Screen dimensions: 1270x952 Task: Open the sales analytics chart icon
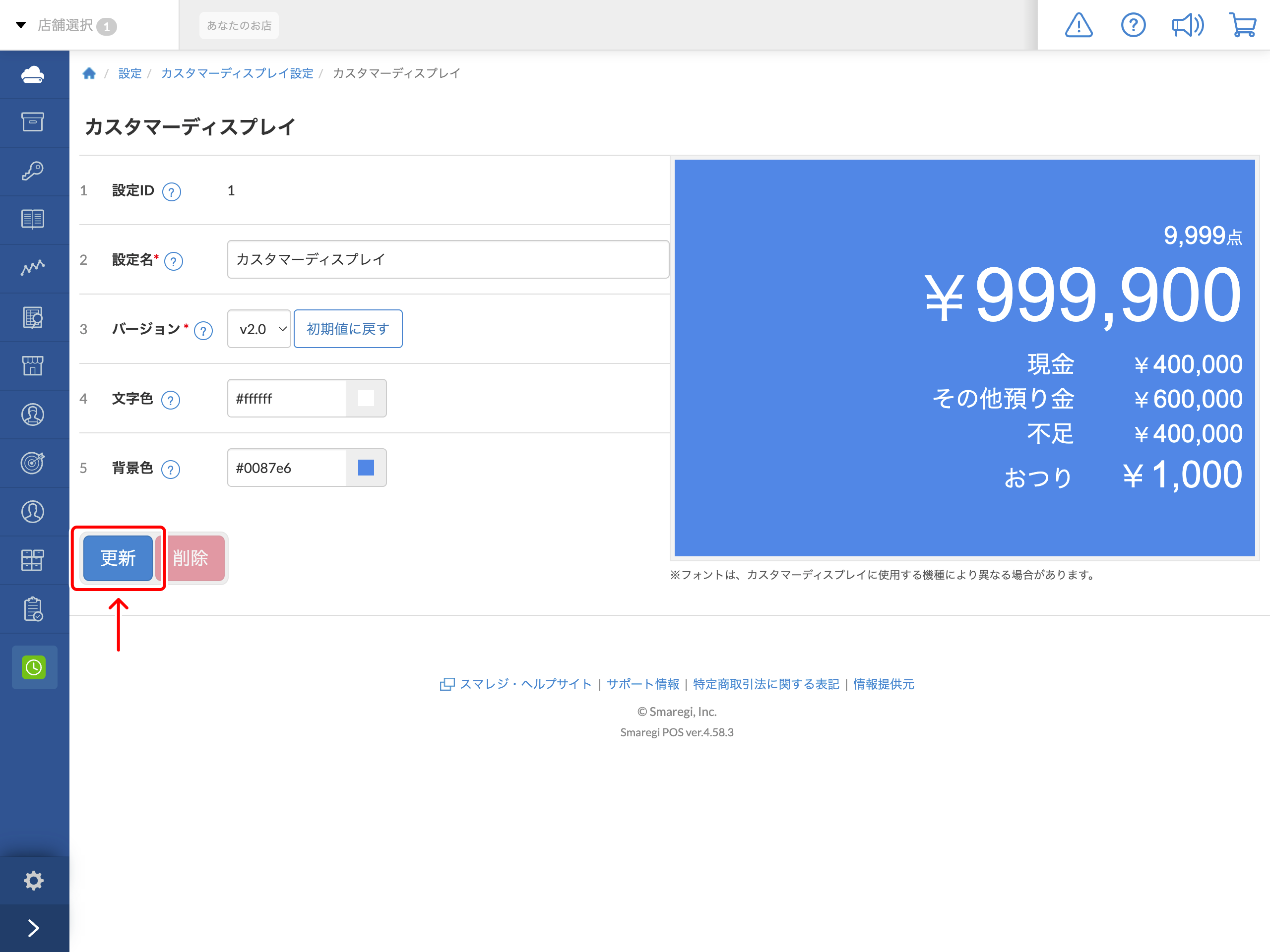pos(34,267)
